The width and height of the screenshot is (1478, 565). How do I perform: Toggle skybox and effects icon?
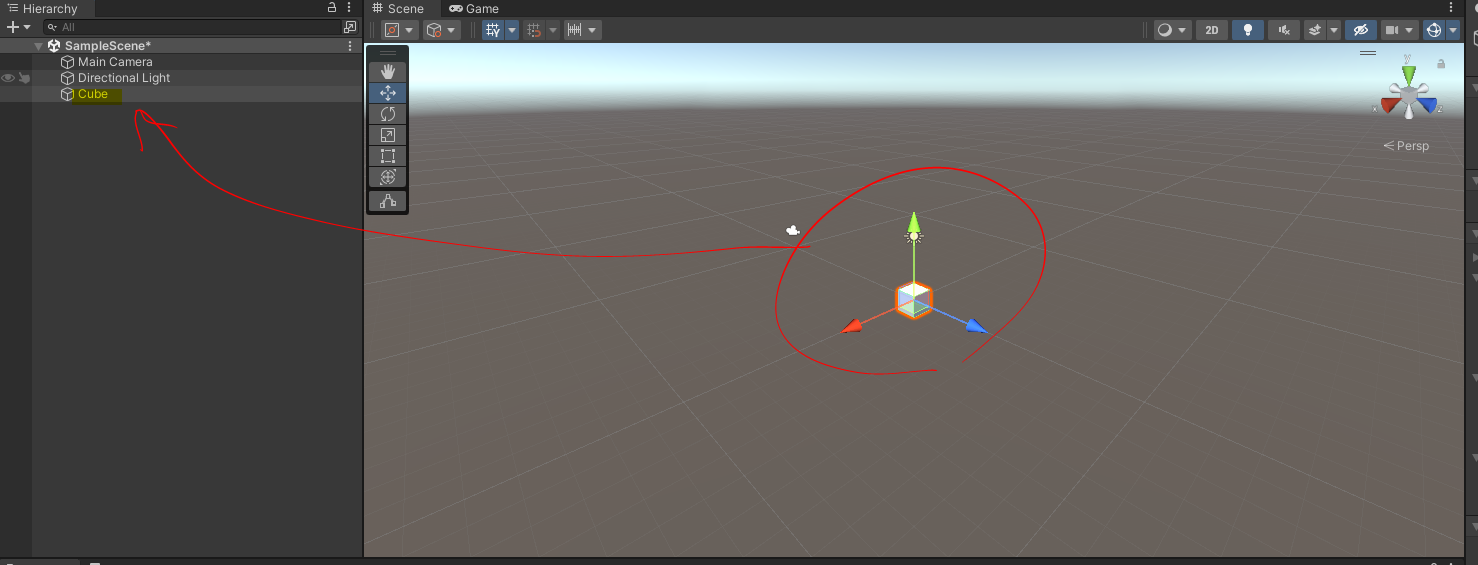(x=1315, y=30)
